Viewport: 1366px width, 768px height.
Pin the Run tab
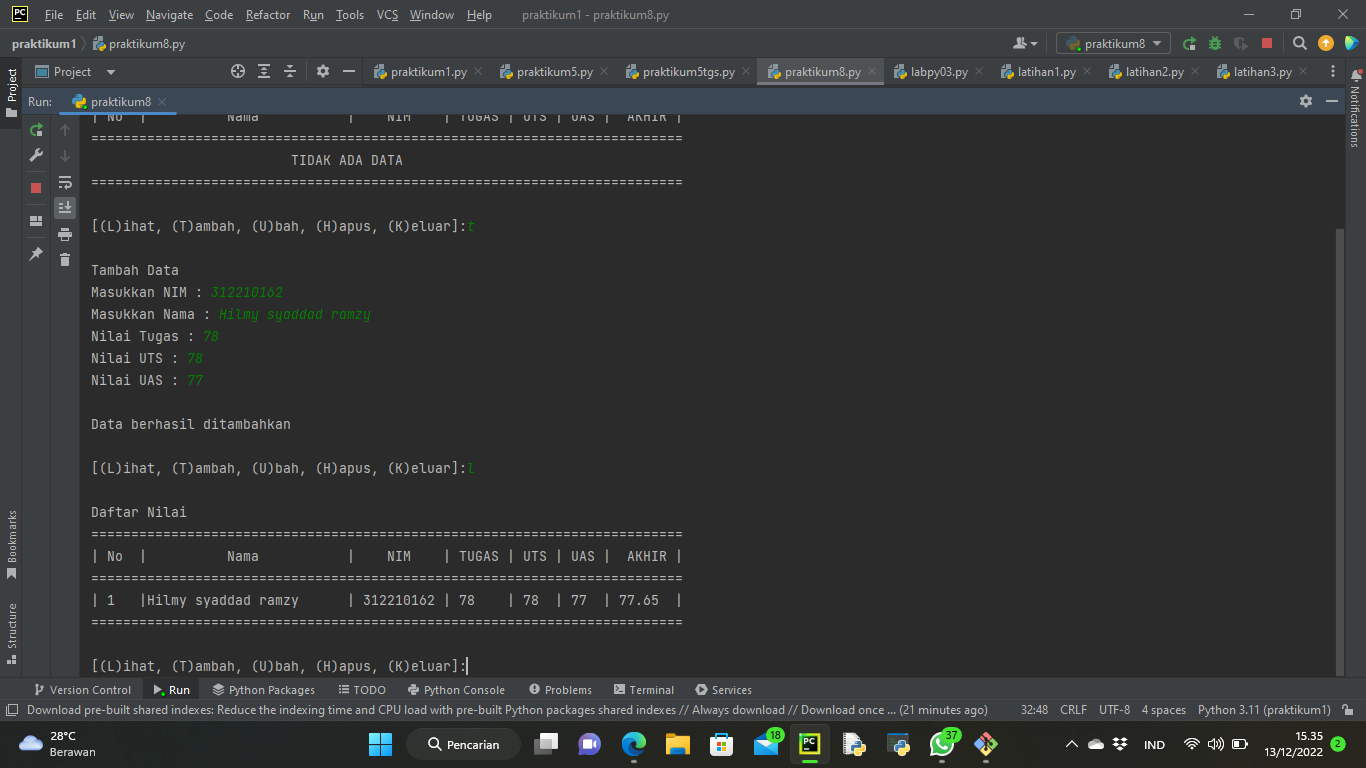point(34,254)
